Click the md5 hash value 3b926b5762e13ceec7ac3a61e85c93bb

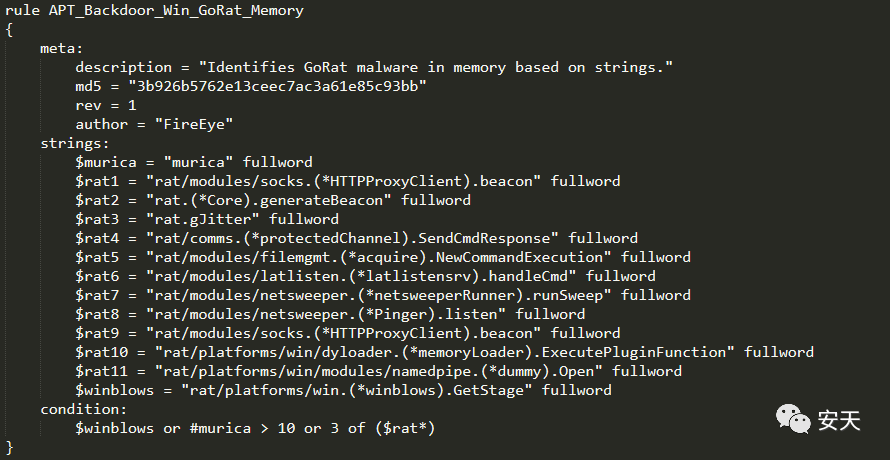(x=277, y=86)
